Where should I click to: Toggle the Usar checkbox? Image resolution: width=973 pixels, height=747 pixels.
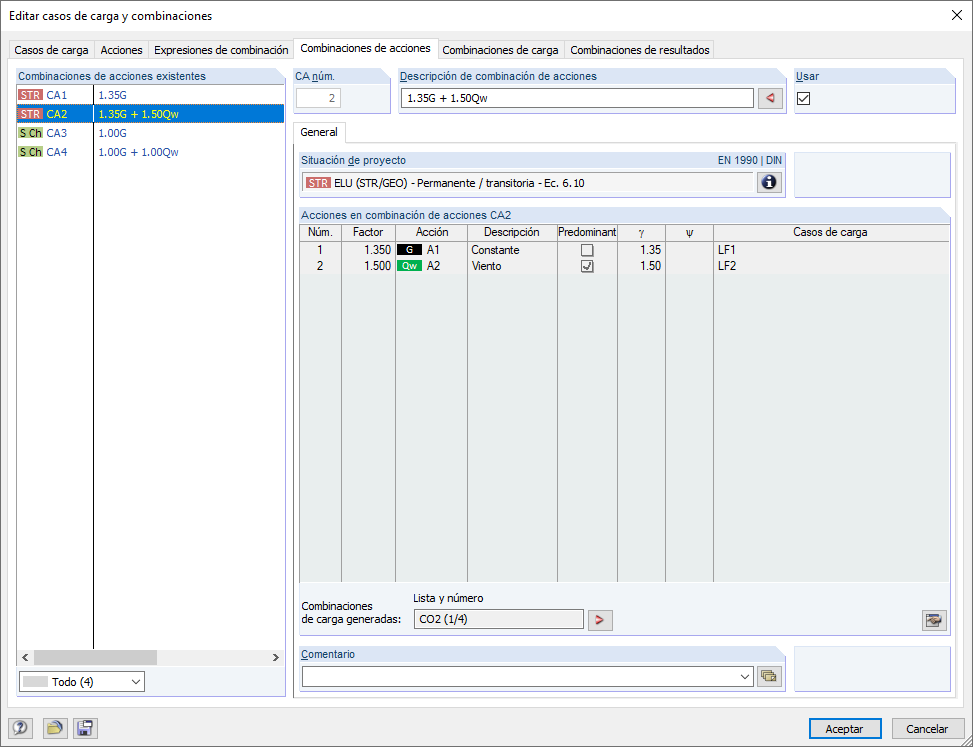[804, 98]
